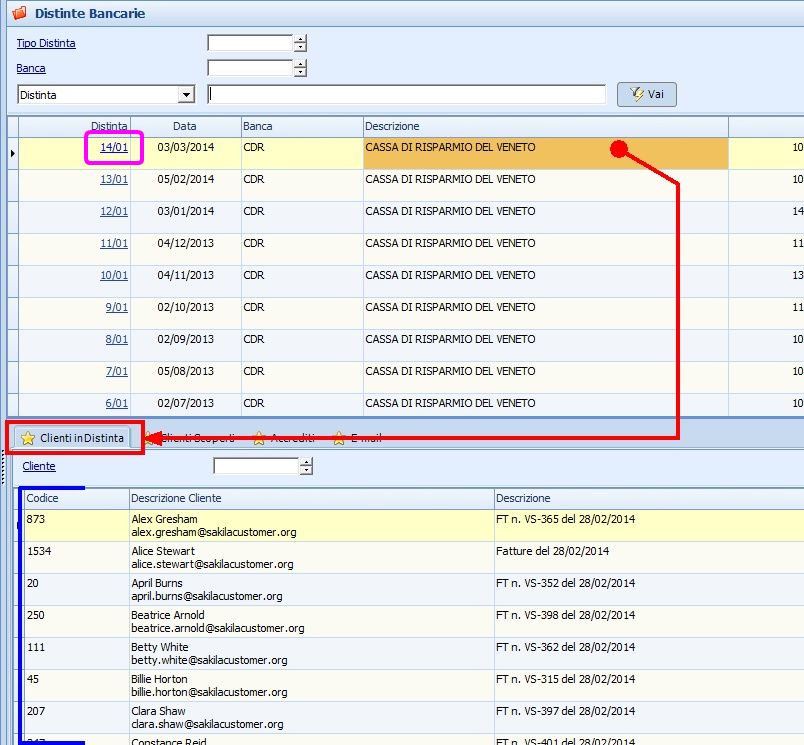Switch to the Clienti in Distinta tab
This screenshot has height=745, width=804.
[82, 438]
